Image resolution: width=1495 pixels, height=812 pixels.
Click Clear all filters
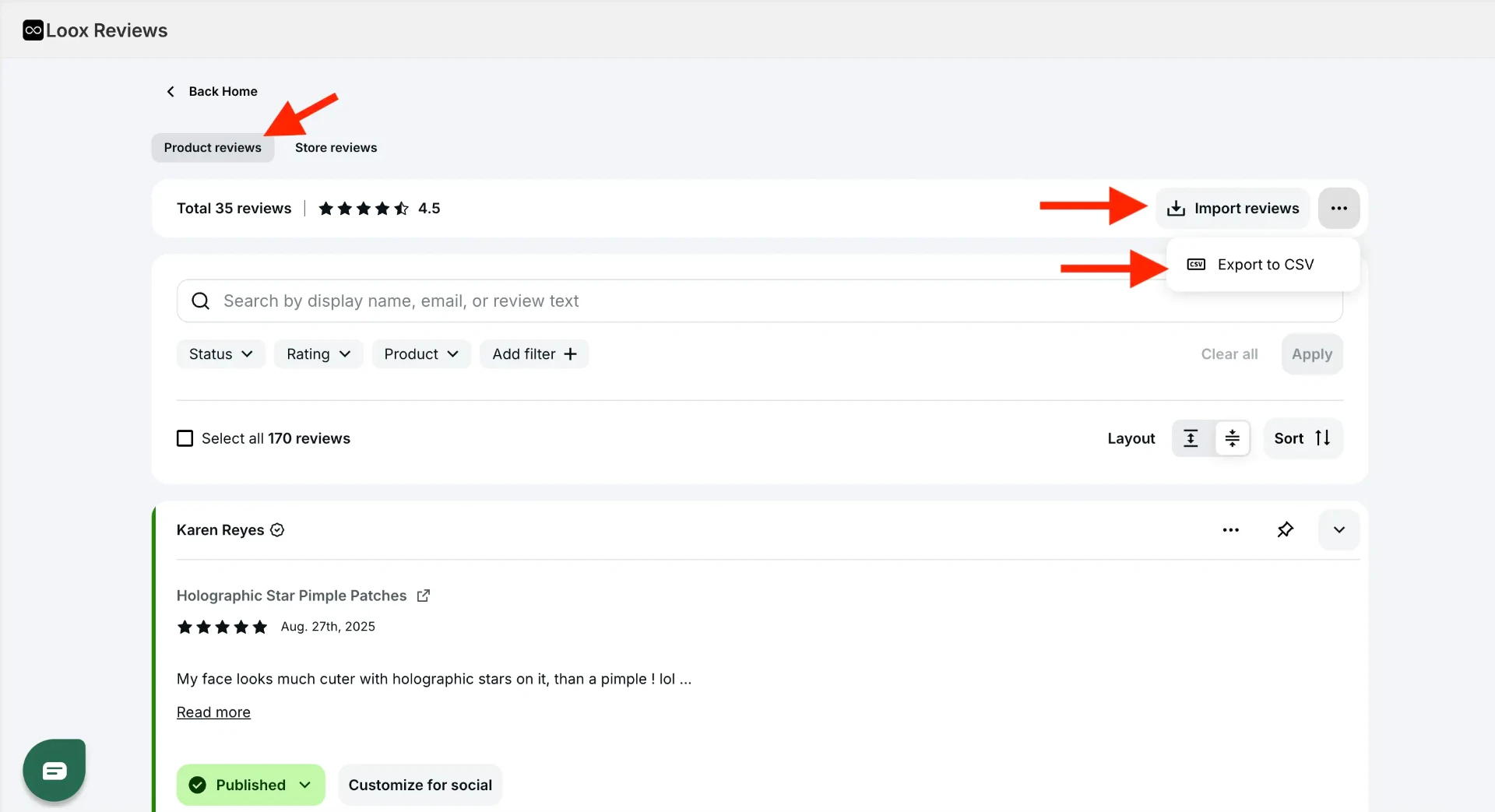[x=1229, y=354]
